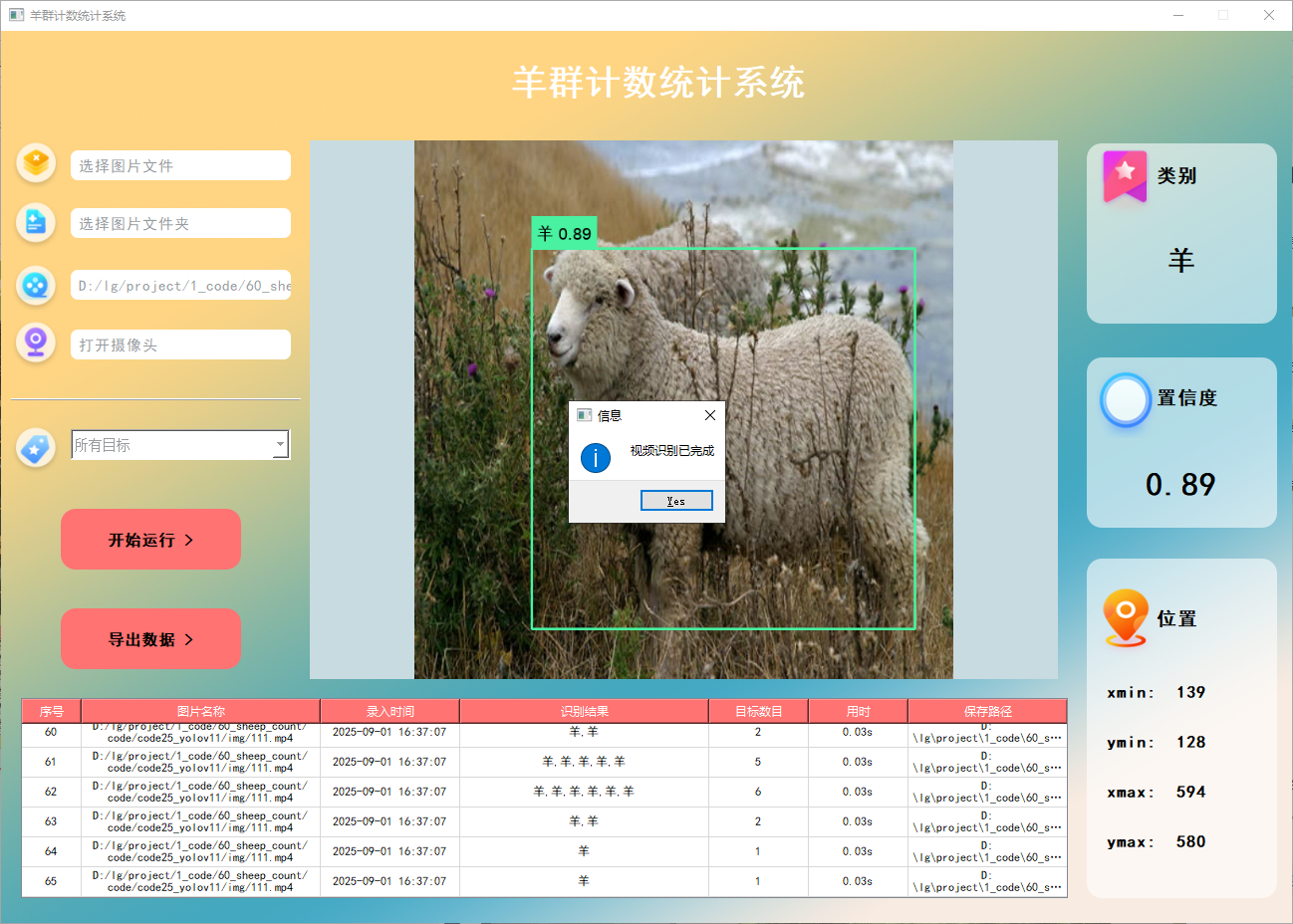Viewport: 1293px width, 924px height.
Task: Click the 类别 bookmark star icon
Action: tap(1125, 176)
